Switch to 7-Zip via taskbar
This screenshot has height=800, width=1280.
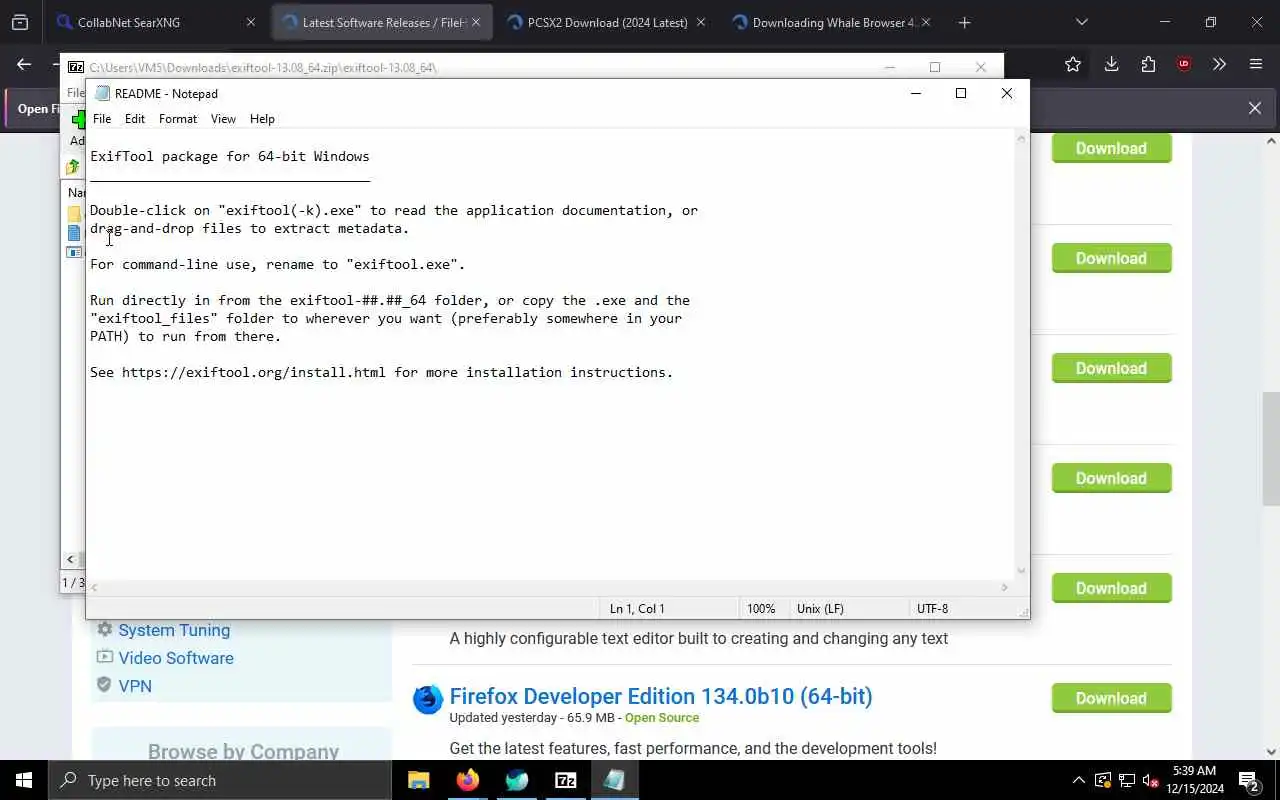point(566,780)
